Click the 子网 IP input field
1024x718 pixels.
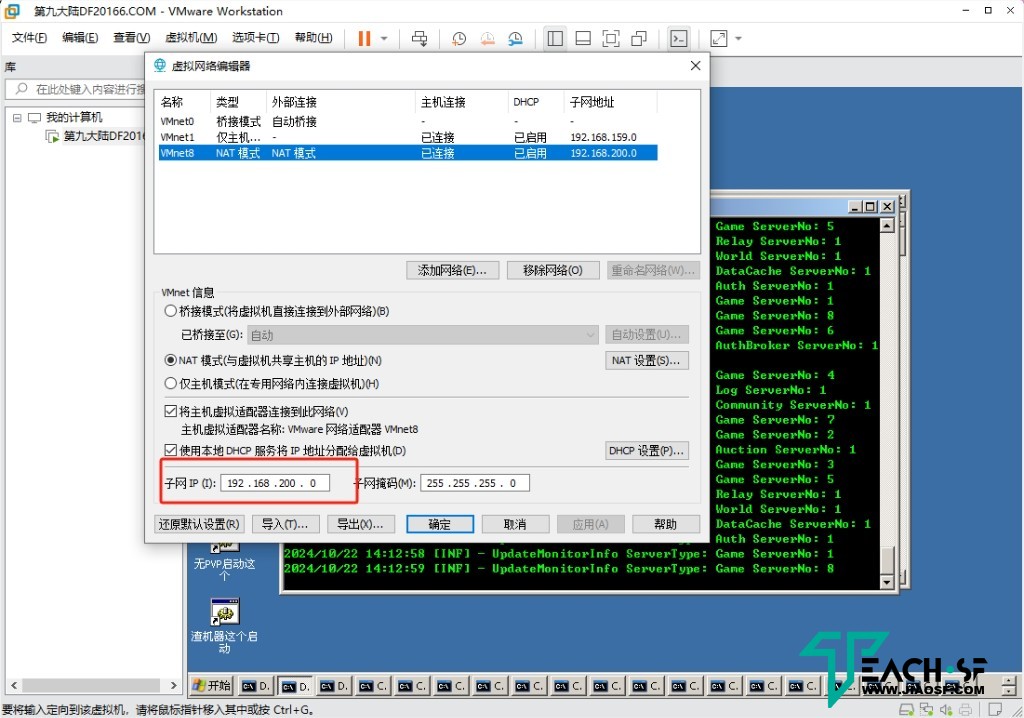tap(275, 483)
